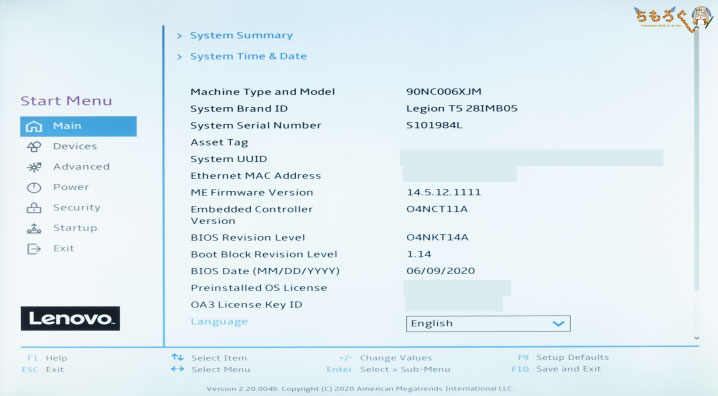
Task: Click the up-down Select Item arrows icon
Action: click(x=177, y=357)
